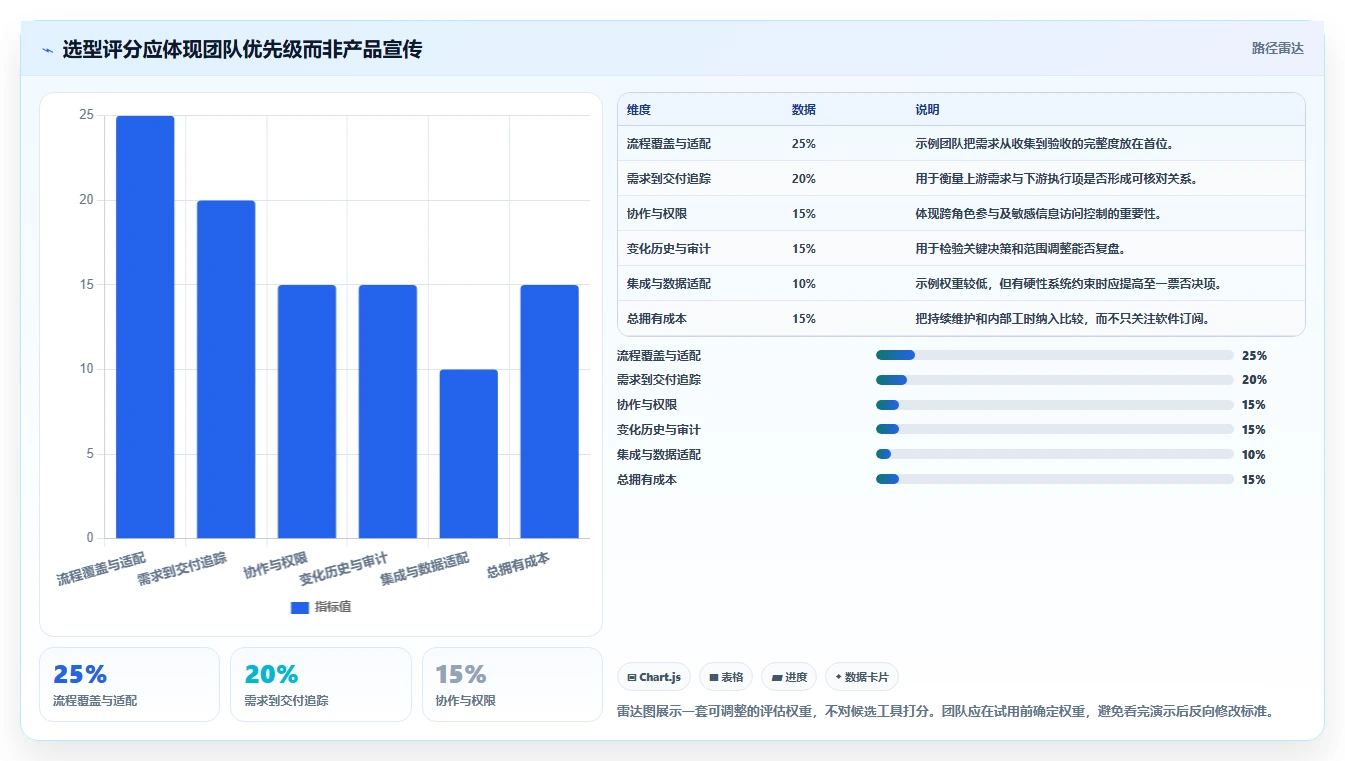
Task: Click the x-axis label 协作与权限
Action: point(276,565)
